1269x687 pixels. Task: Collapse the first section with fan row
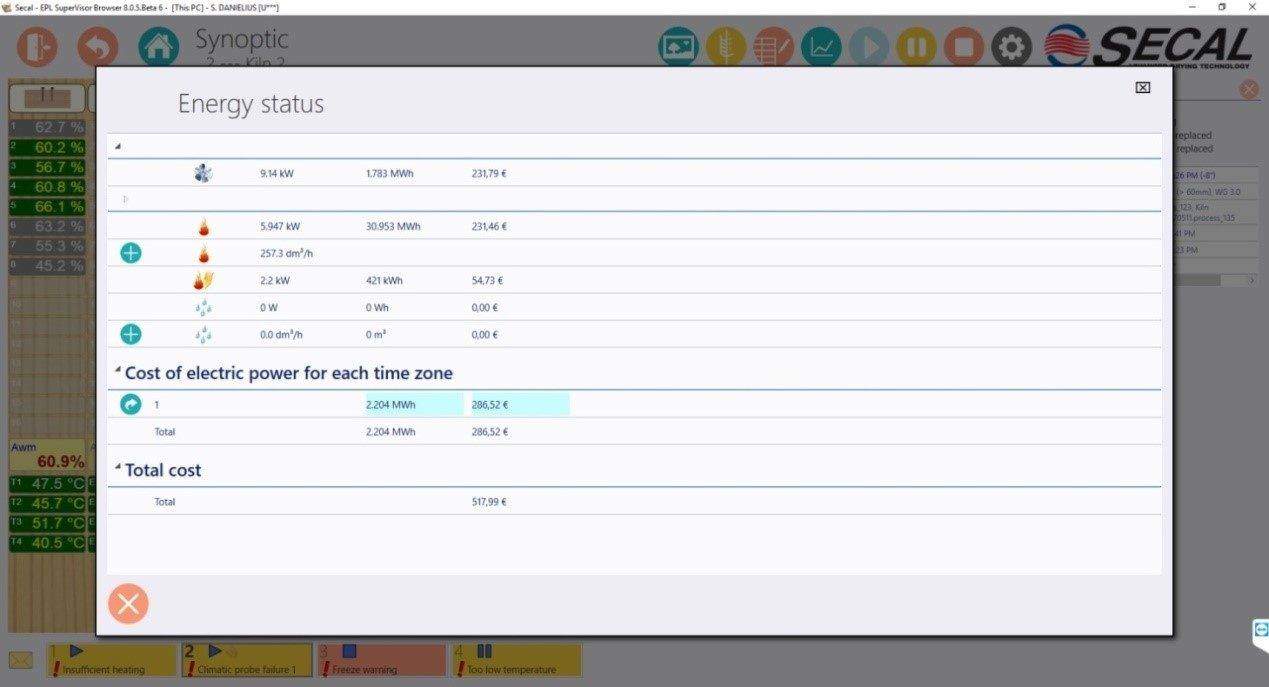[118, 146]
